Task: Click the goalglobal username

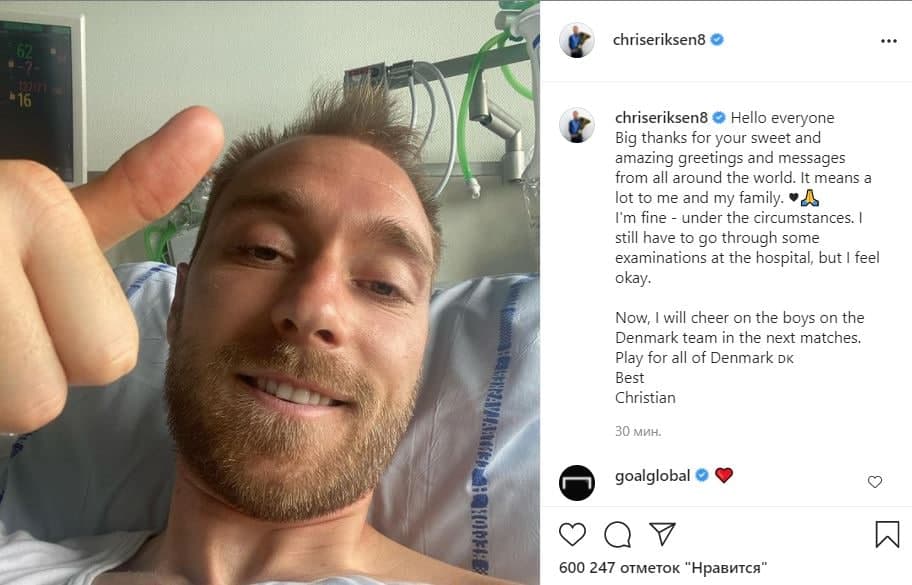Action: click(653, 476)
